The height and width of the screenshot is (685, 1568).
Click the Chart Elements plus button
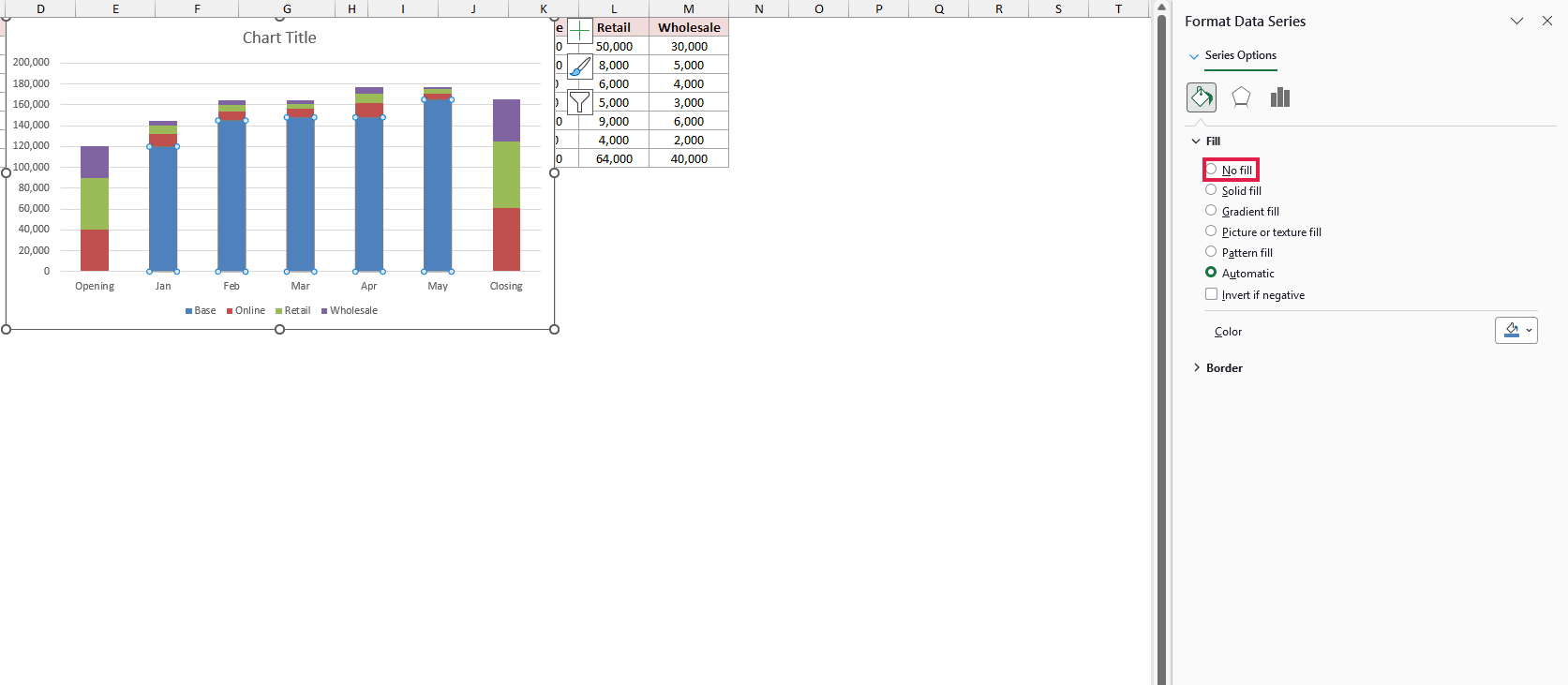[x=580, y=31]
